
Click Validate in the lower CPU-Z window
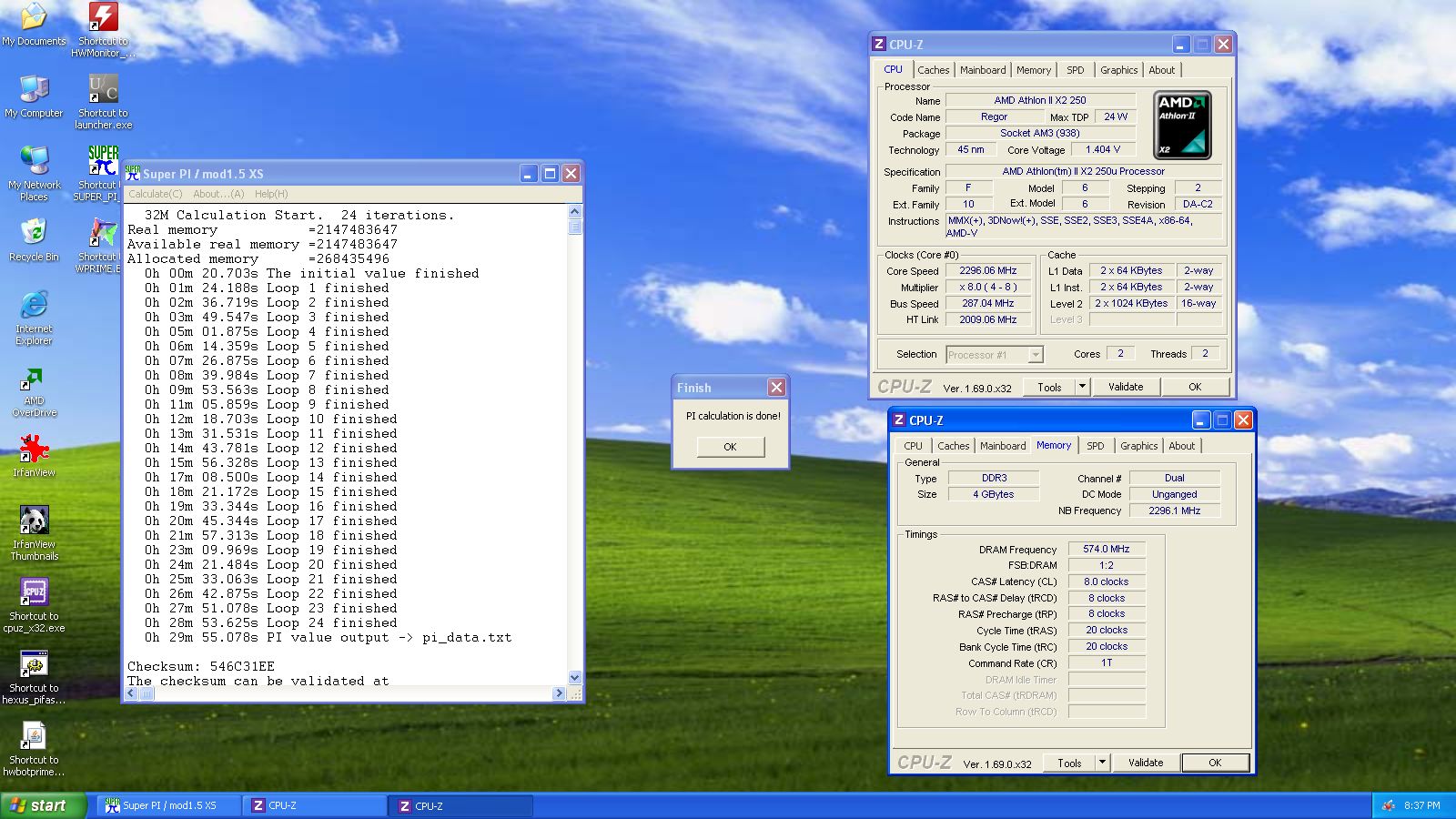pos(1146,763)
